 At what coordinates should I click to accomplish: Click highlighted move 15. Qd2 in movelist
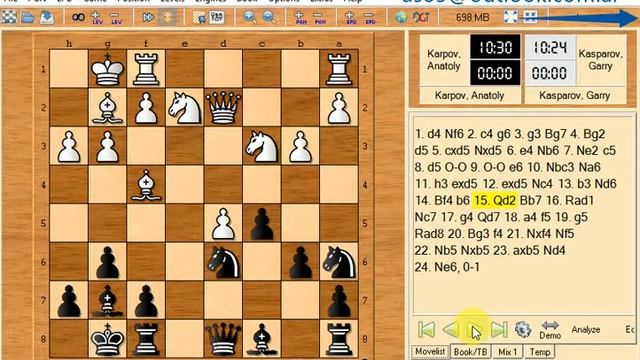(x=495, y=200)
